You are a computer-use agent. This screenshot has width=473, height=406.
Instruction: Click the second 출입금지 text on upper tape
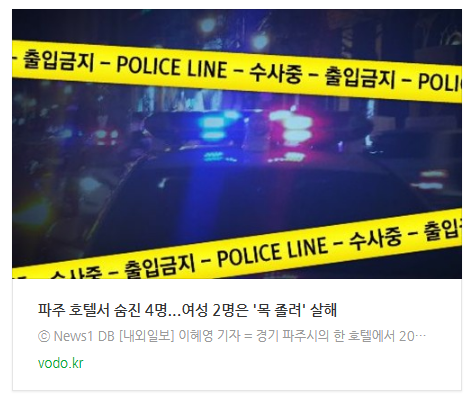[360, 78]
